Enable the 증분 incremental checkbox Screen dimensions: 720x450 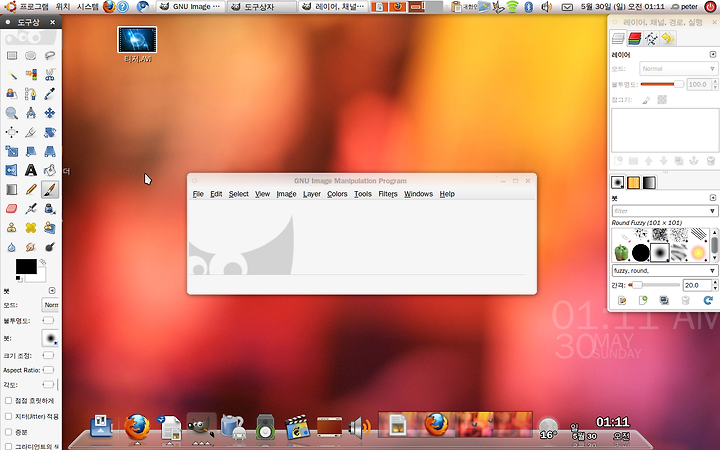(8, 432)
